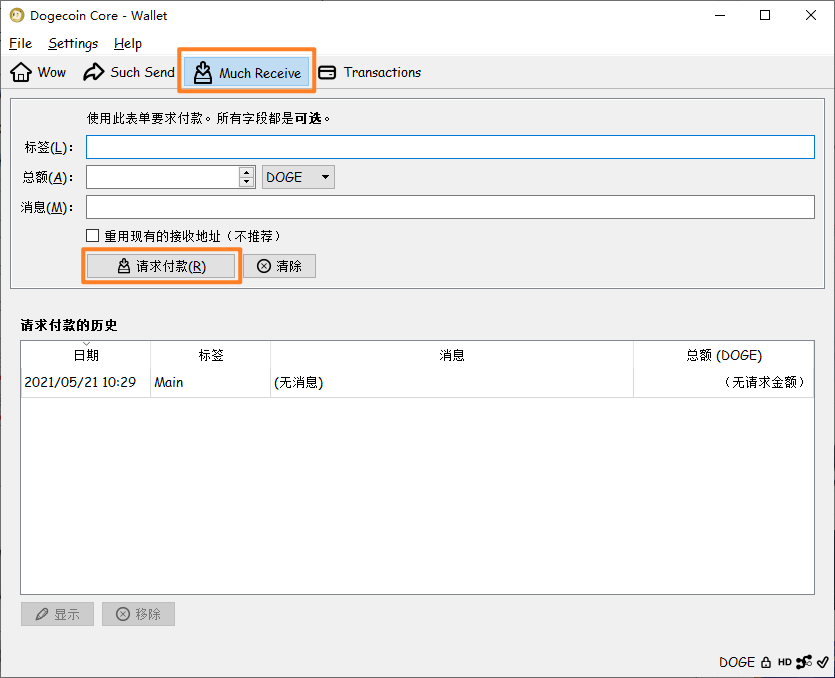Open the Help menu
Screen dimensions: 835x678
(x=128, y=43)
